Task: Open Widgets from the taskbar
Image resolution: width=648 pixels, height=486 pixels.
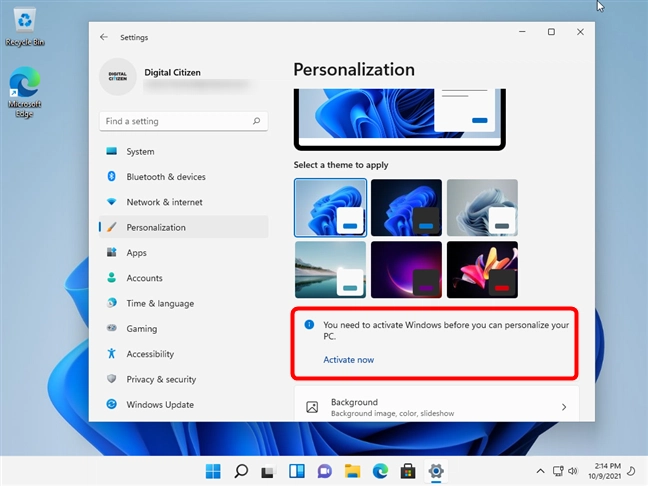Action: [297, 471]
